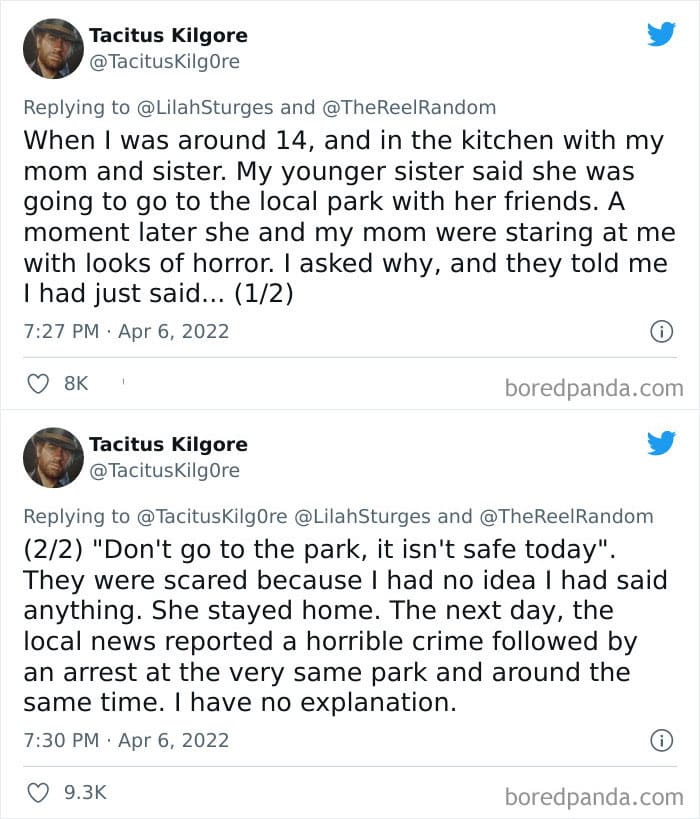700x819 pixels.
Task: Visit @TacitusKilg0re handle under second tweet name
Action: pos(165,471)
